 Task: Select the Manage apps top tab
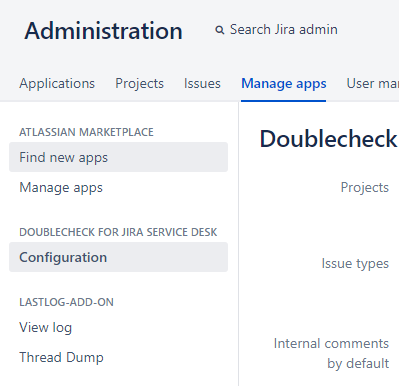coord(284,83)
